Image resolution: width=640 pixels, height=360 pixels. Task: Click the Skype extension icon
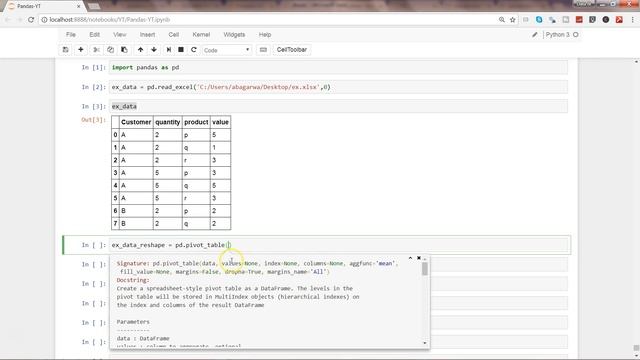click(539, 20)
